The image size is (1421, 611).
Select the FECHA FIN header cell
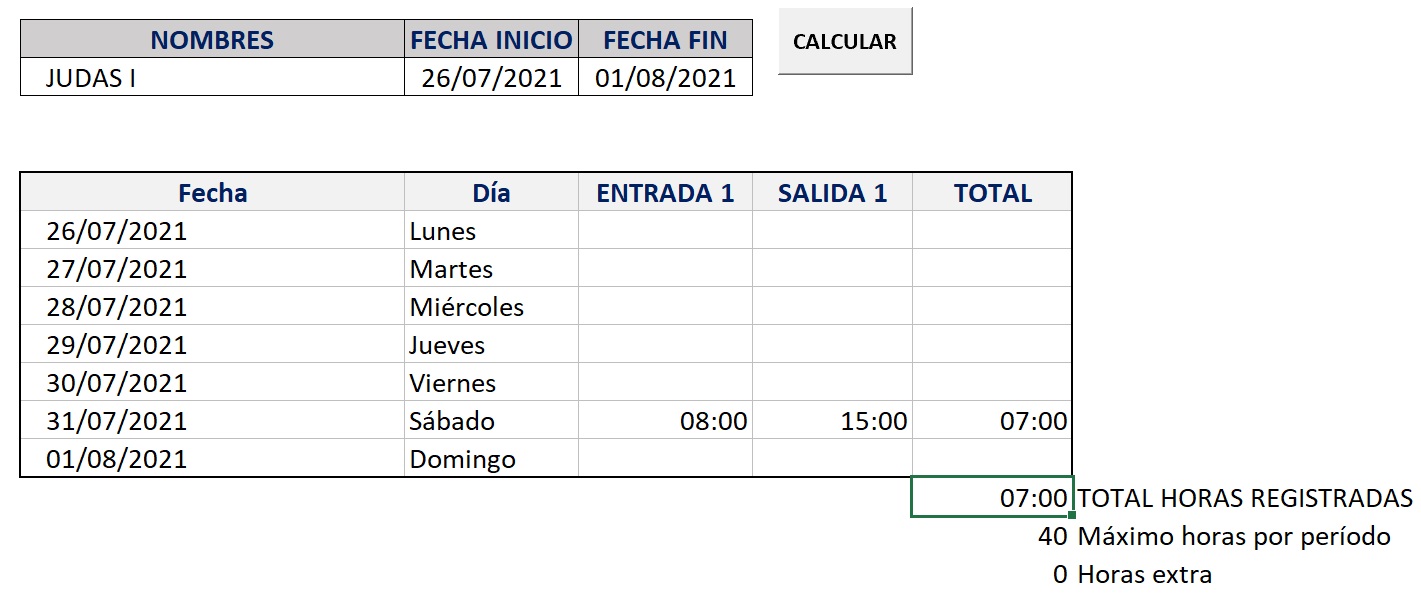[665, 40]
